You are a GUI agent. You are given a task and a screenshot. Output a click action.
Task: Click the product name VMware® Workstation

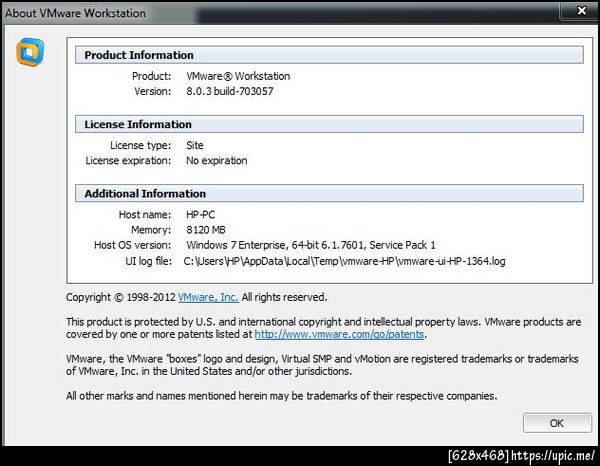tap(238, 76)
